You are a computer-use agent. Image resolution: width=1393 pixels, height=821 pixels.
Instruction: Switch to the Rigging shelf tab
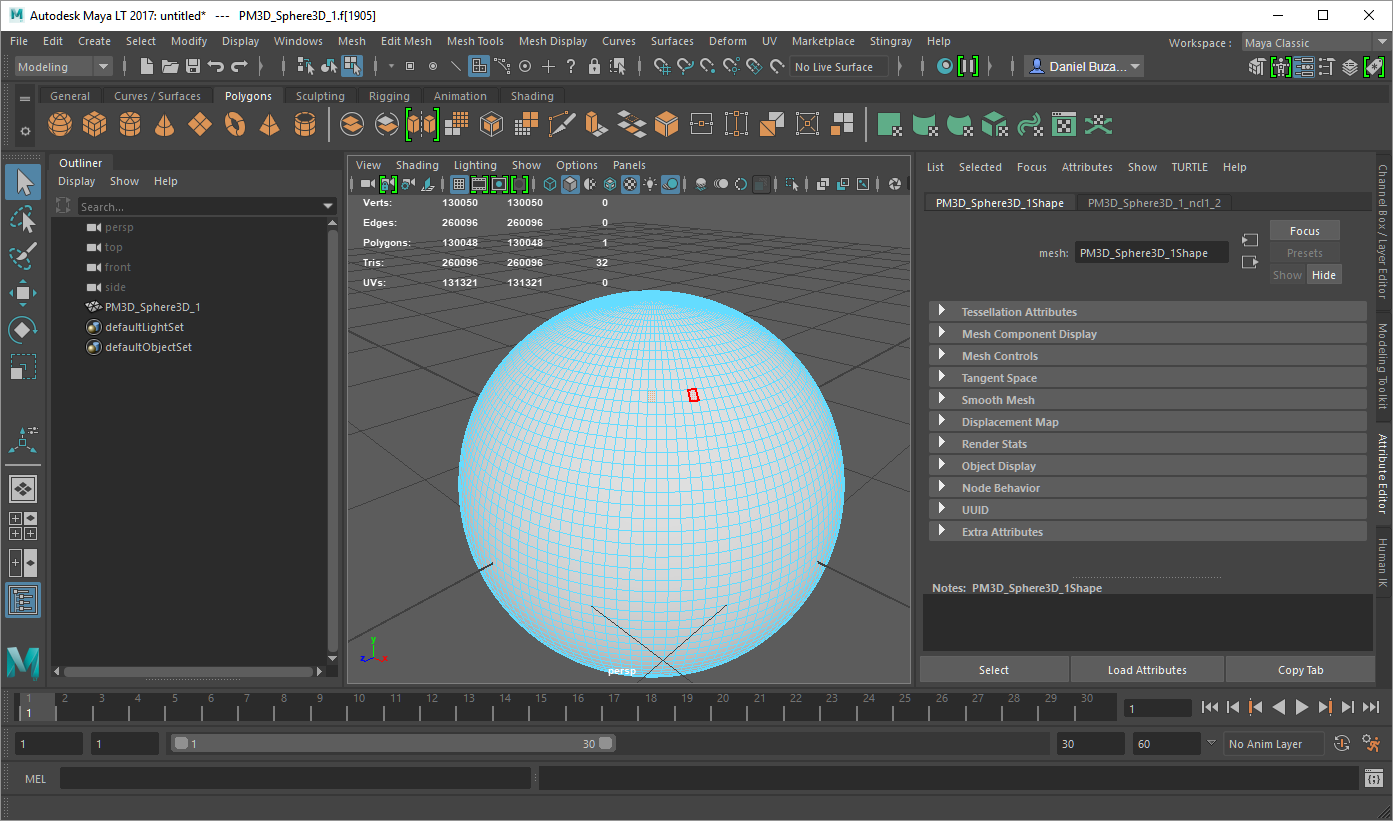389,96
